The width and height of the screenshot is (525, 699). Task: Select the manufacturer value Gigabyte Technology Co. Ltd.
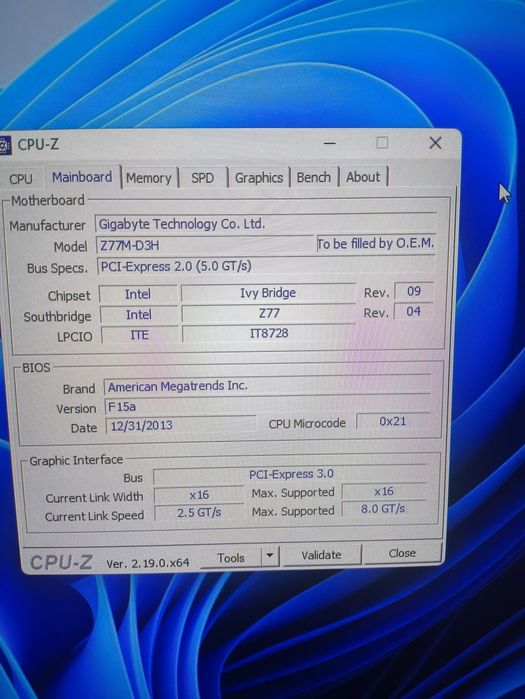266,224
